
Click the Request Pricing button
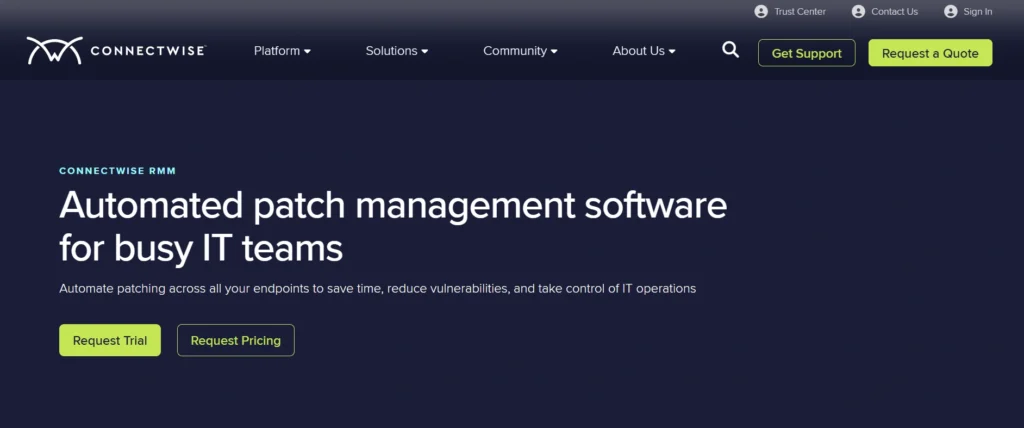coord(236,340)
